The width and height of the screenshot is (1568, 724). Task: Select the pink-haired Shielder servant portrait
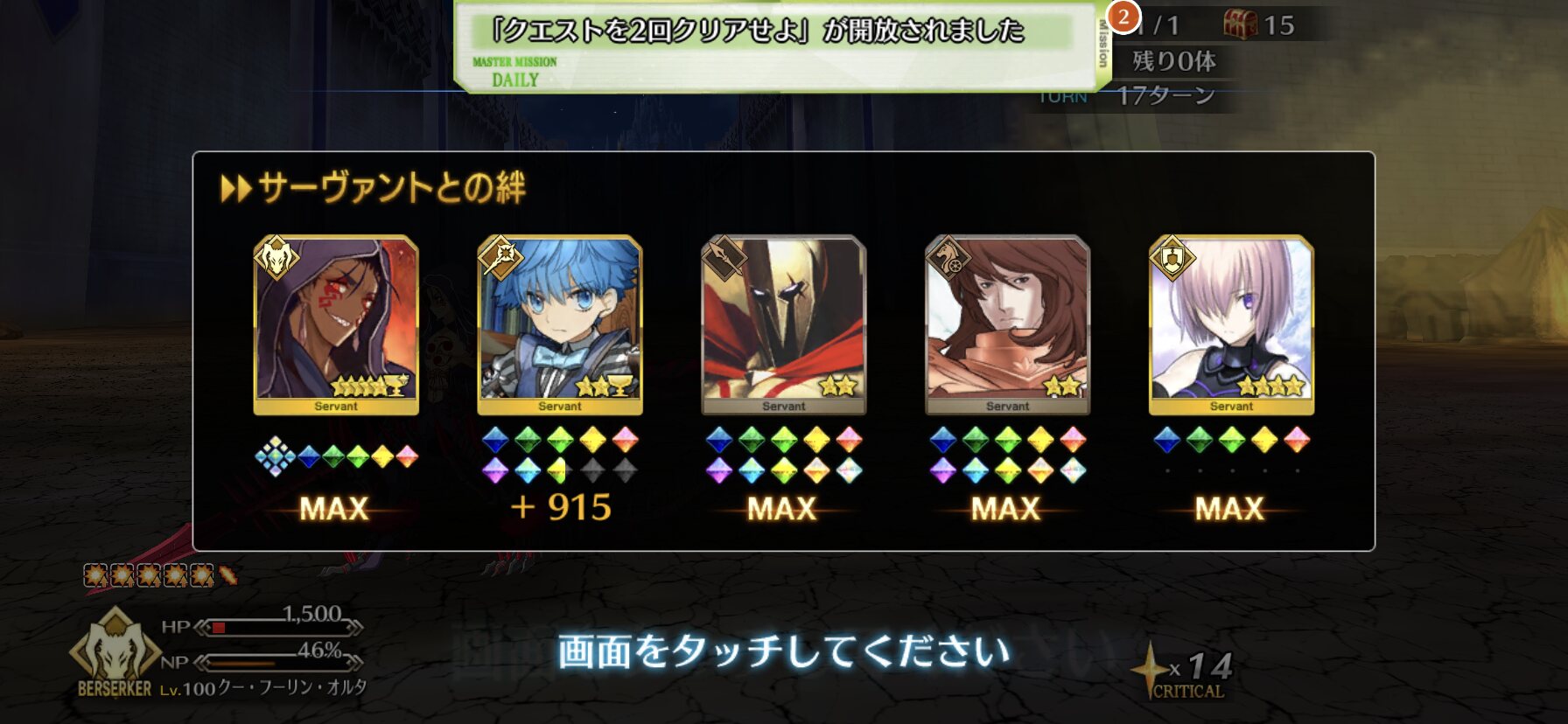coord(1231,324)
